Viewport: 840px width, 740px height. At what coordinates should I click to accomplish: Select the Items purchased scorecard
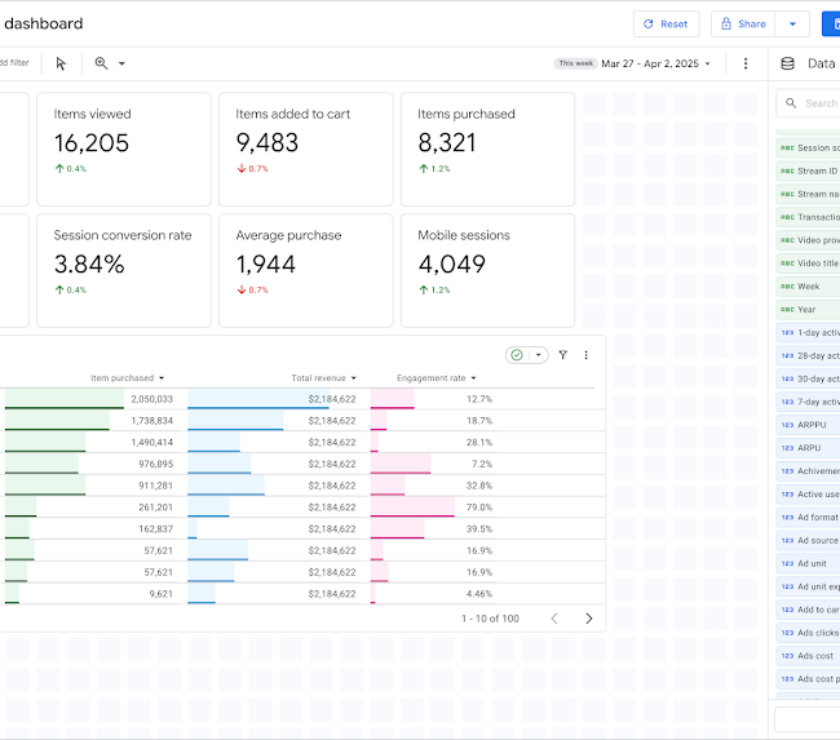tap(488, 149)
